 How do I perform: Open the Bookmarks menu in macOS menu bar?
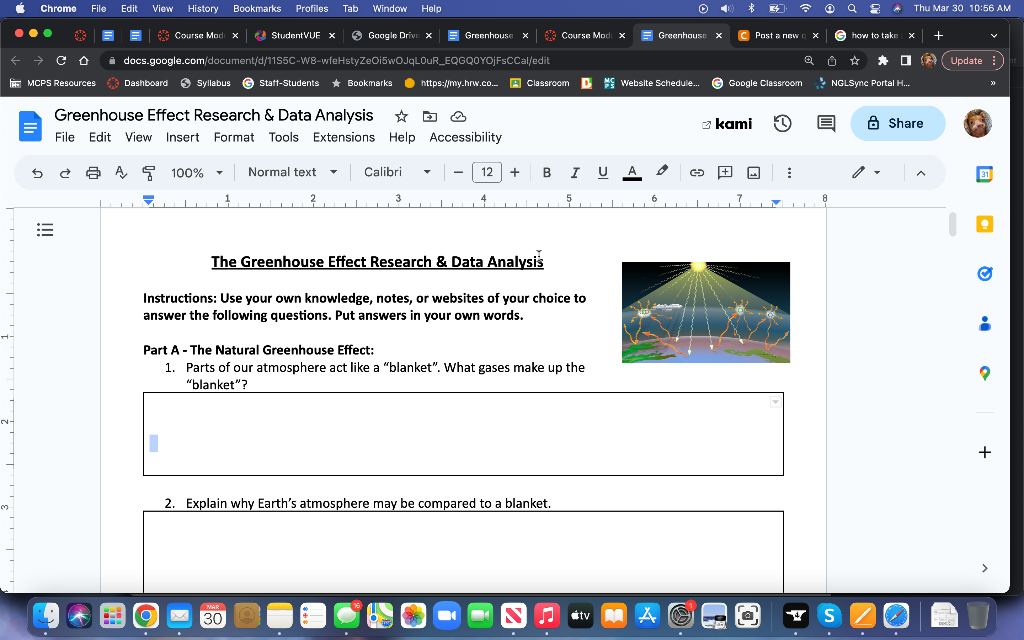[257, 8]
